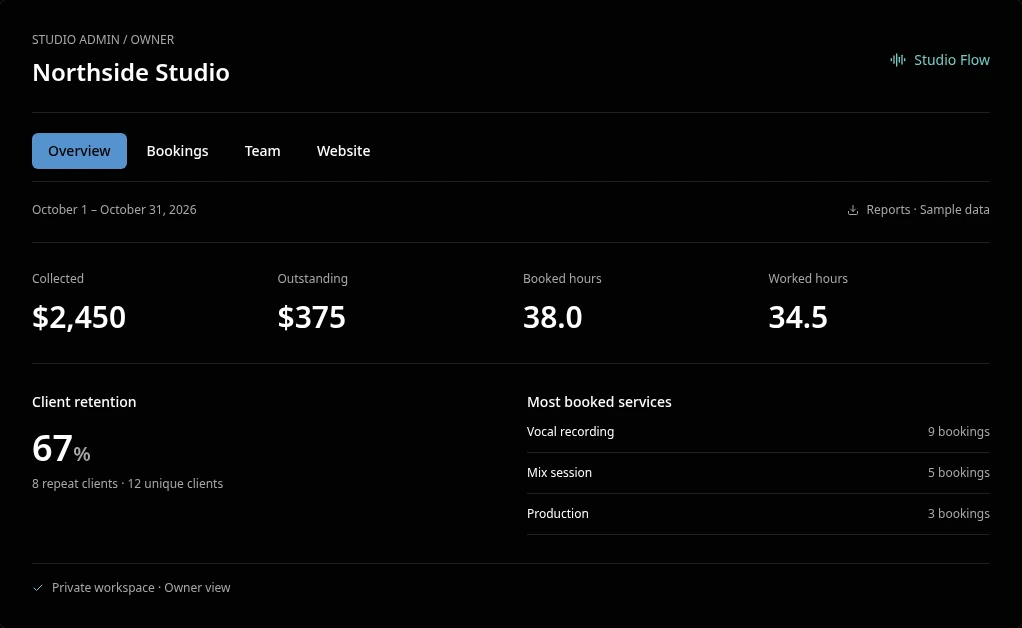
Task: Click the 67% retention figure
Action: coord(61,449)
